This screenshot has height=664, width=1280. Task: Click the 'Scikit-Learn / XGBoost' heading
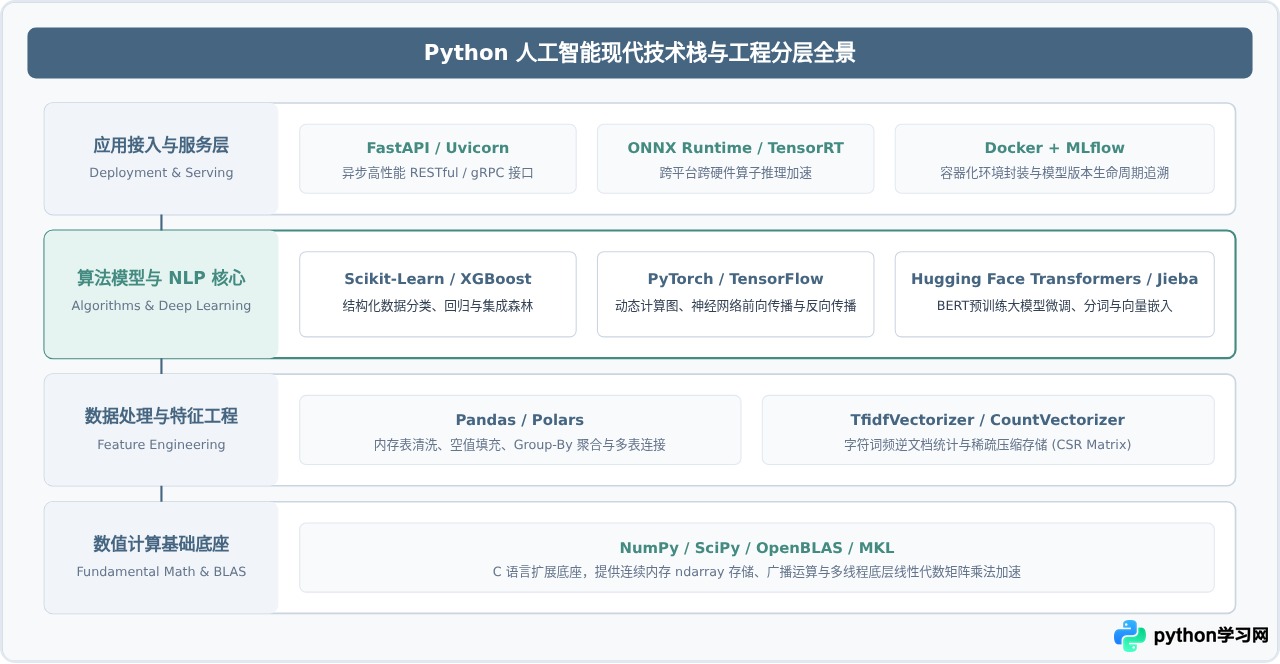[x=438, y=279]
